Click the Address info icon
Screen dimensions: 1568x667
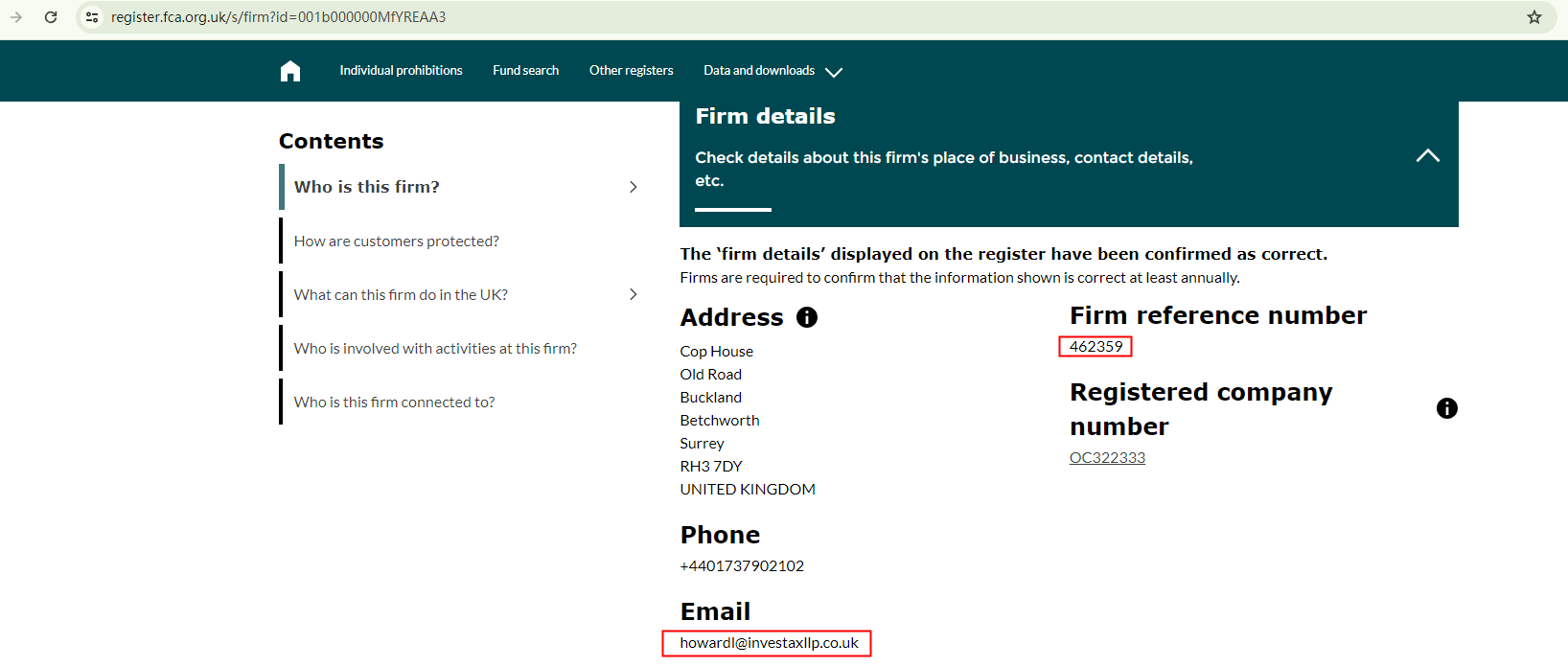coord(807,317)
